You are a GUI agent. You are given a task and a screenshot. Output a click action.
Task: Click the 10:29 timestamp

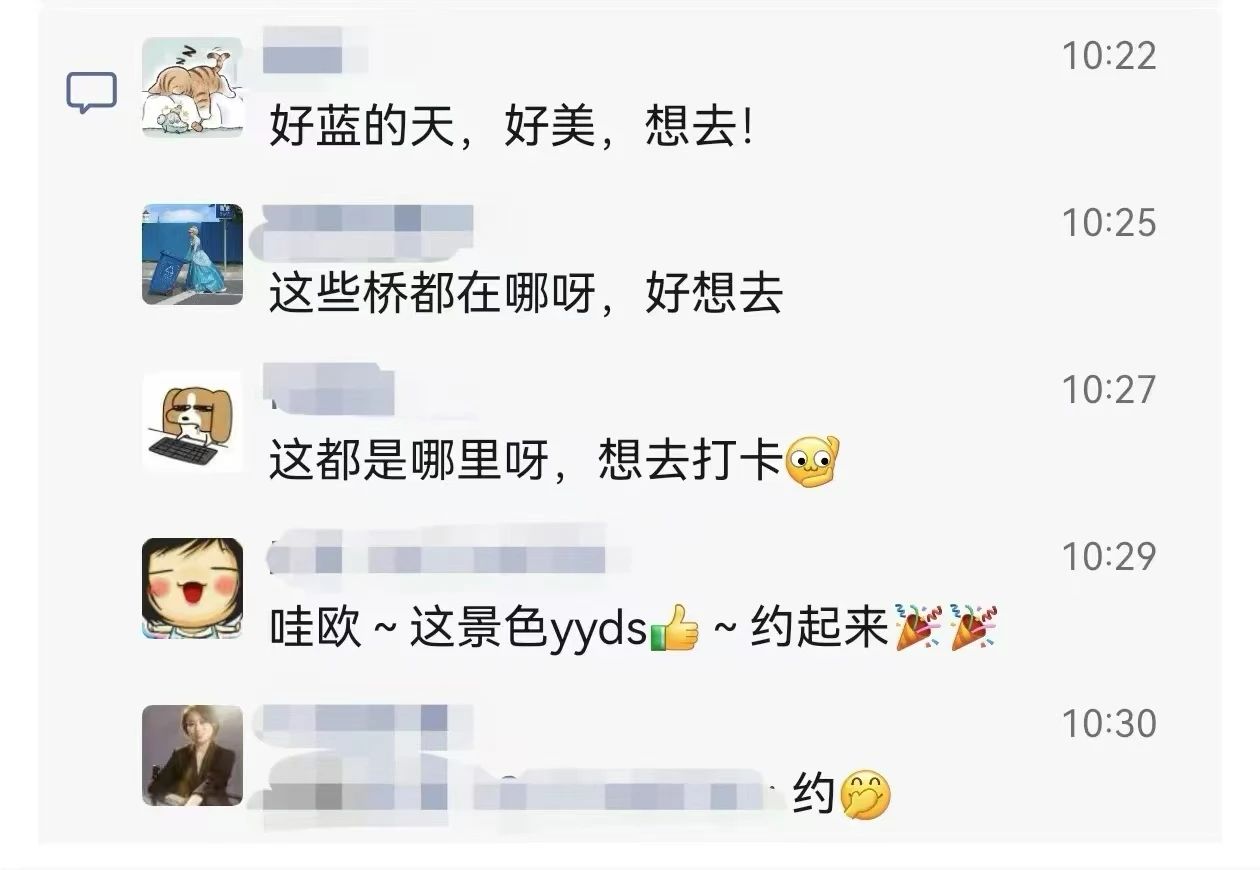coord(1109,557)
